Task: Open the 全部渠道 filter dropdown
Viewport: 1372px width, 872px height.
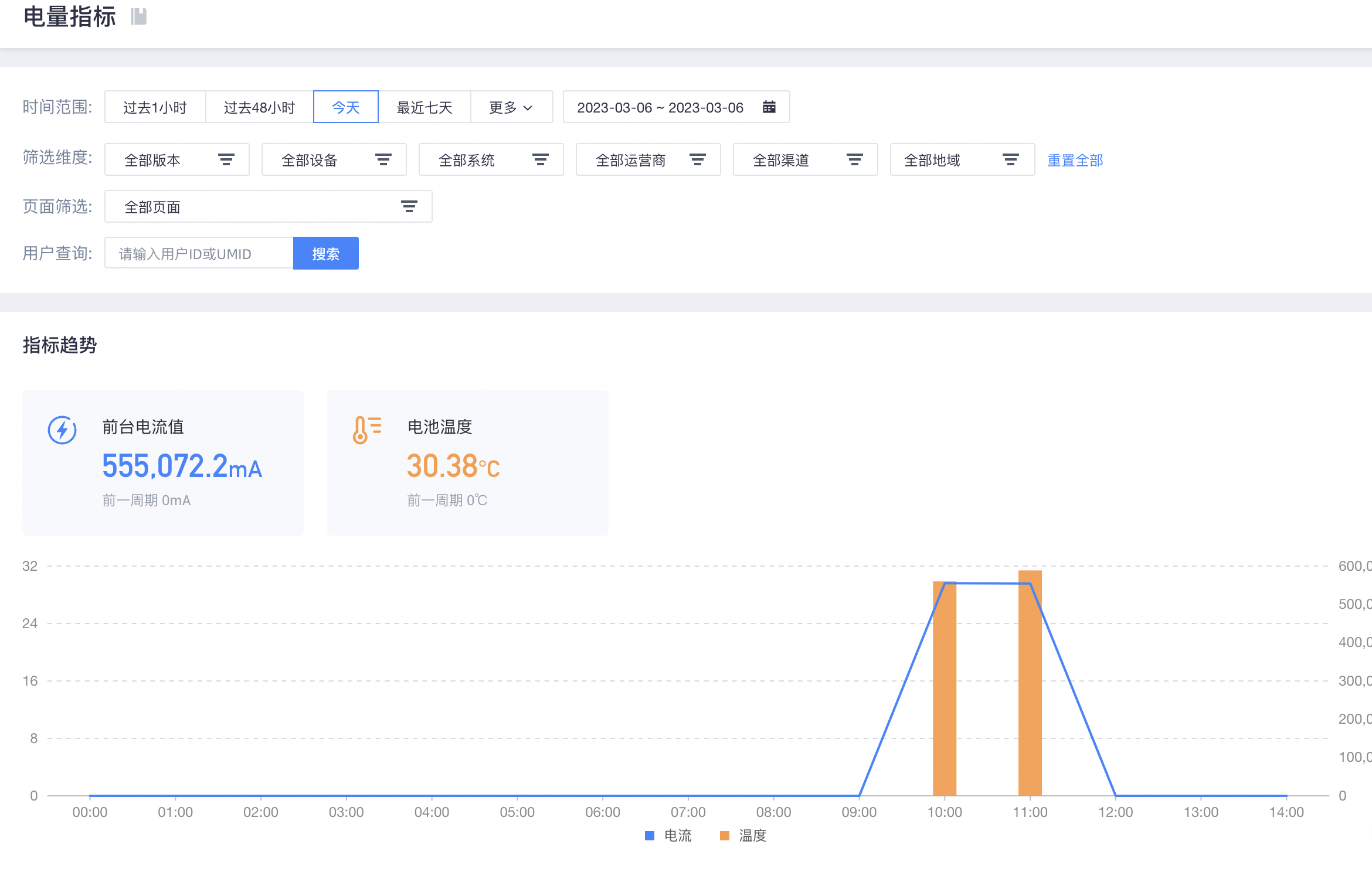Action: (x=806, y=159)
